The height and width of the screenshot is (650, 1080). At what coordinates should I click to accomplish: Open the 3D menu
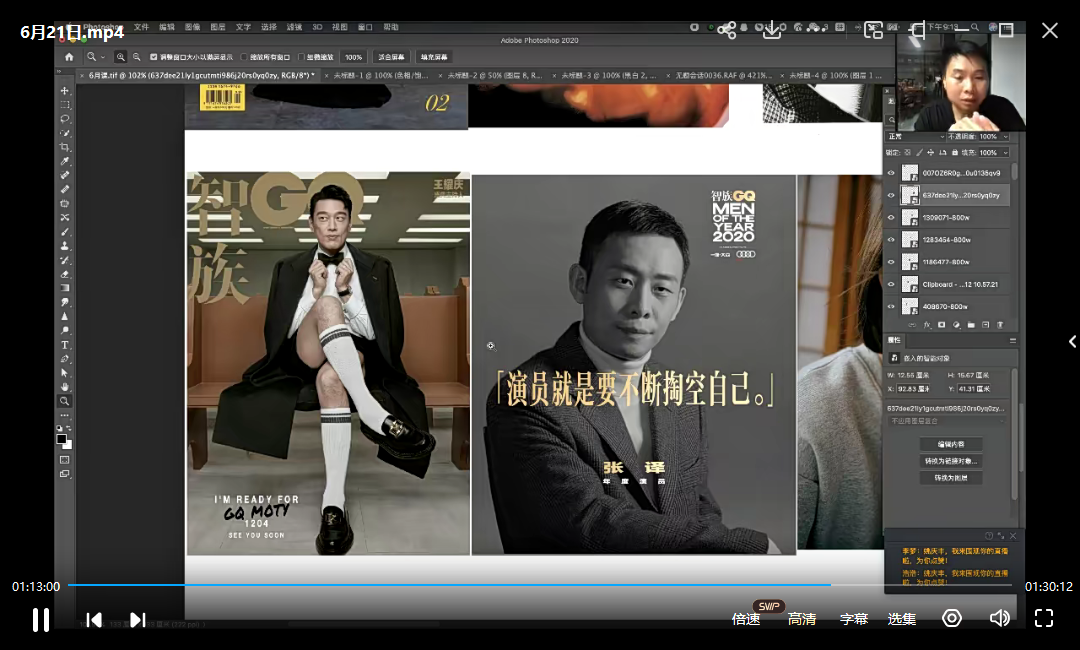click(x=317, y=27)
